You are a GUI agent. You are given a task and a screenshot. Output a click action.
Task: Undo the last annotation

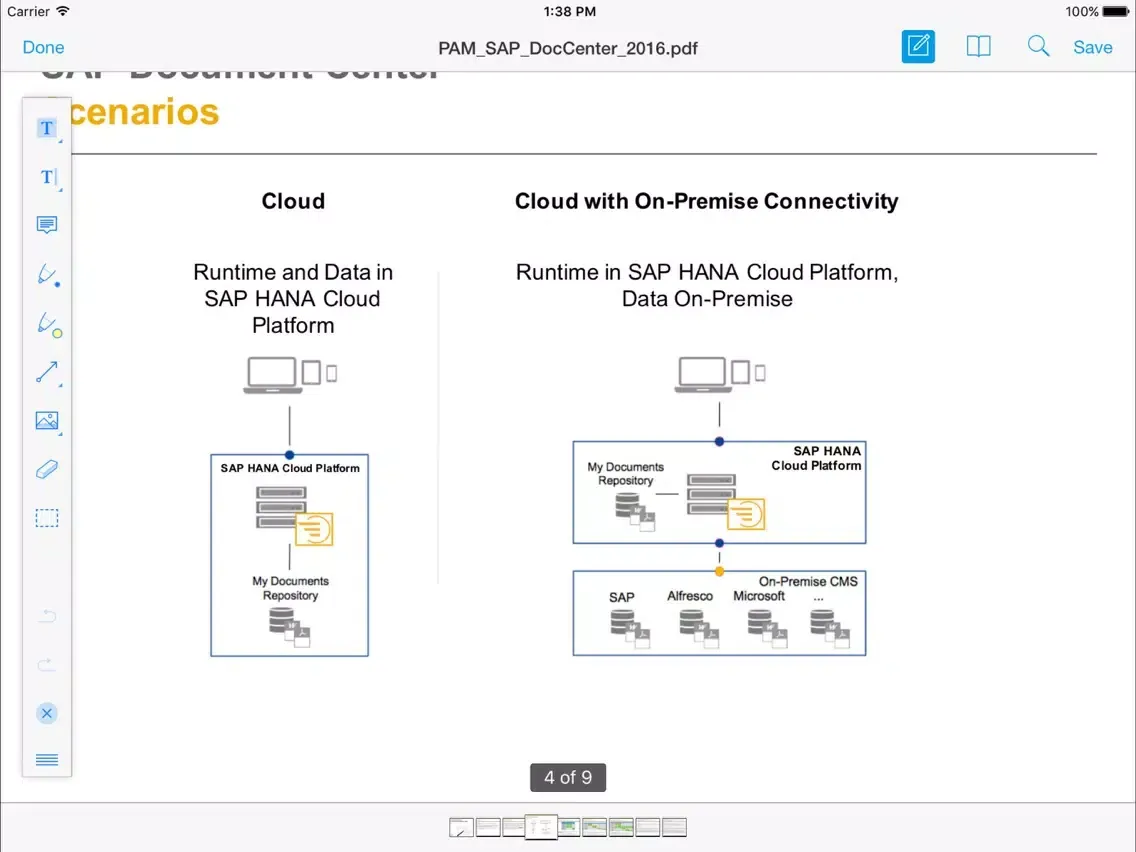(47, 616)
